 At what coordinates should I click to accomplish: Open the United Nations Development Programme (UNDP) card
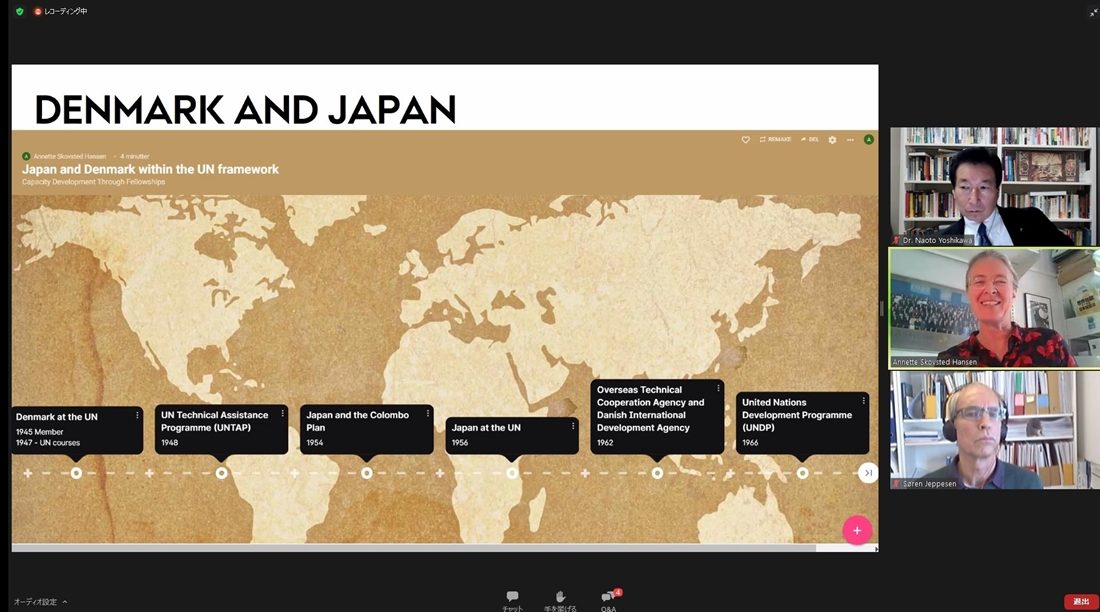click(x=803, y=423)
